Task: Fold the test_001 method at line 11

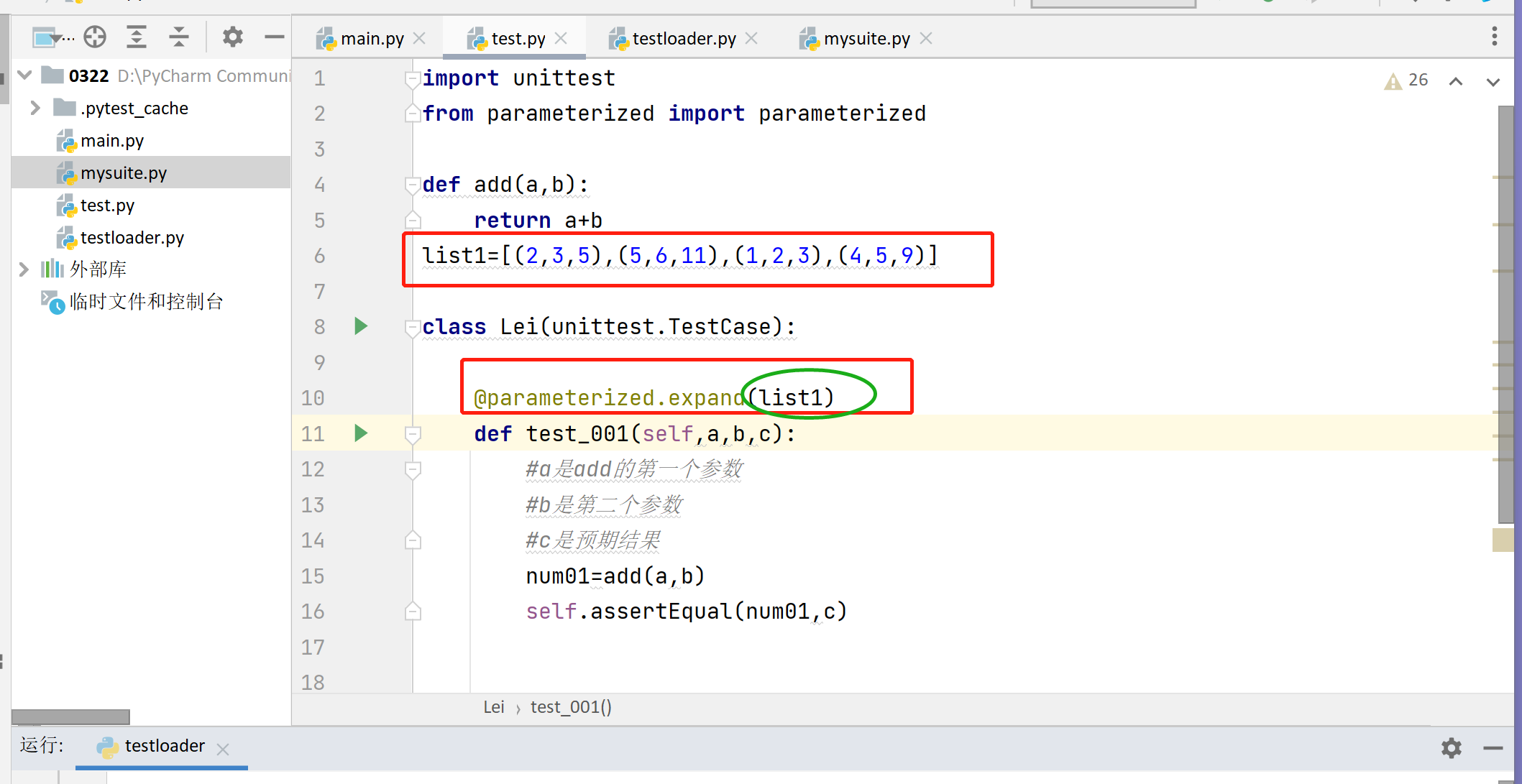Action: point(413,434)
